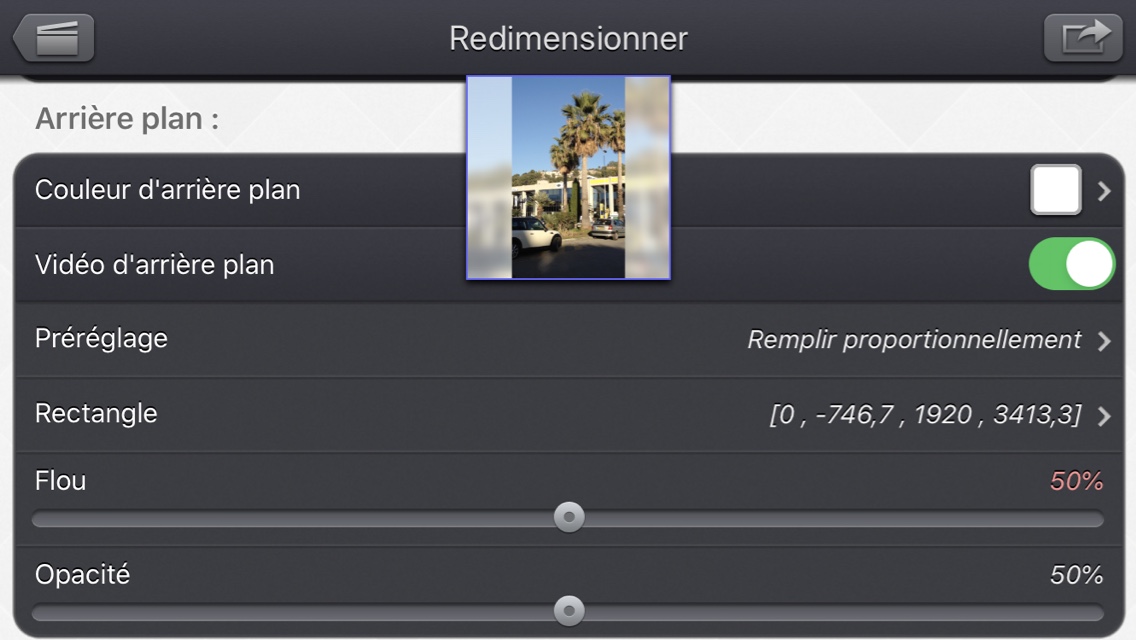Select the Remplir proportionnellement preset value
Image resolution: width=1136 pixels, height=640 pixels.
point(914,339)
